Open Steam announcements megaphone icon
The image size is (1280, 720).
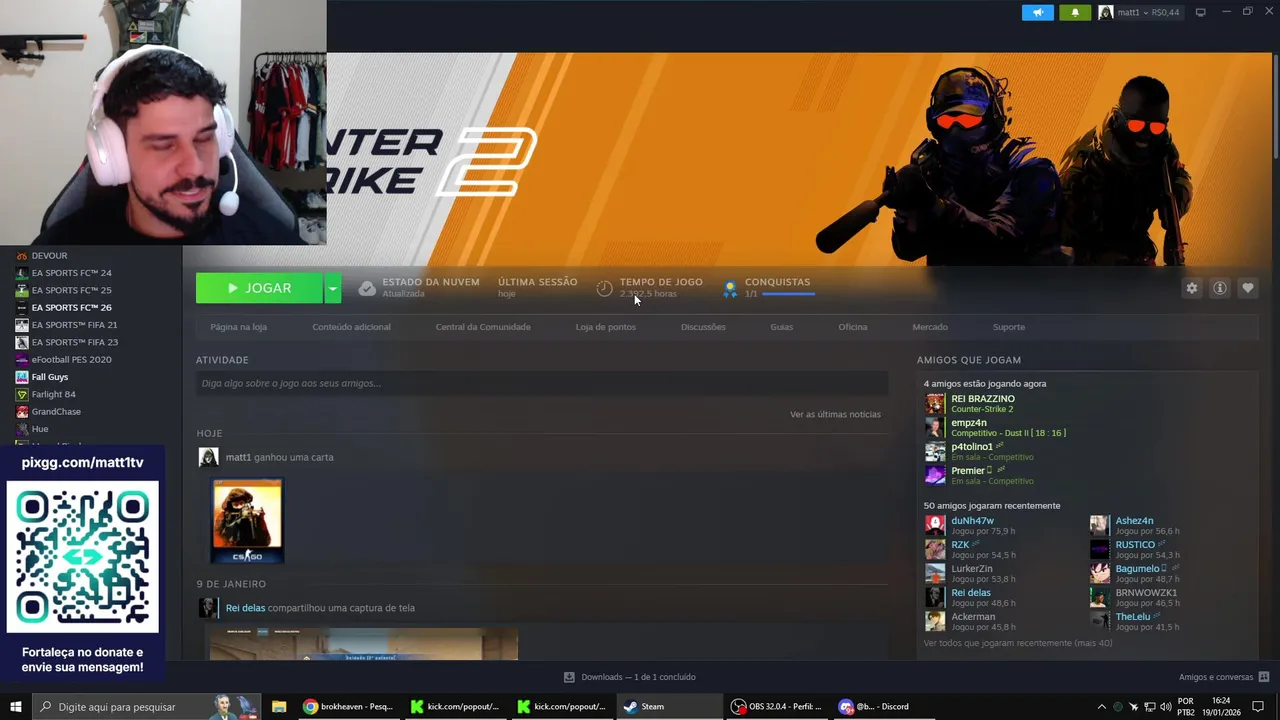point(1038,12)
